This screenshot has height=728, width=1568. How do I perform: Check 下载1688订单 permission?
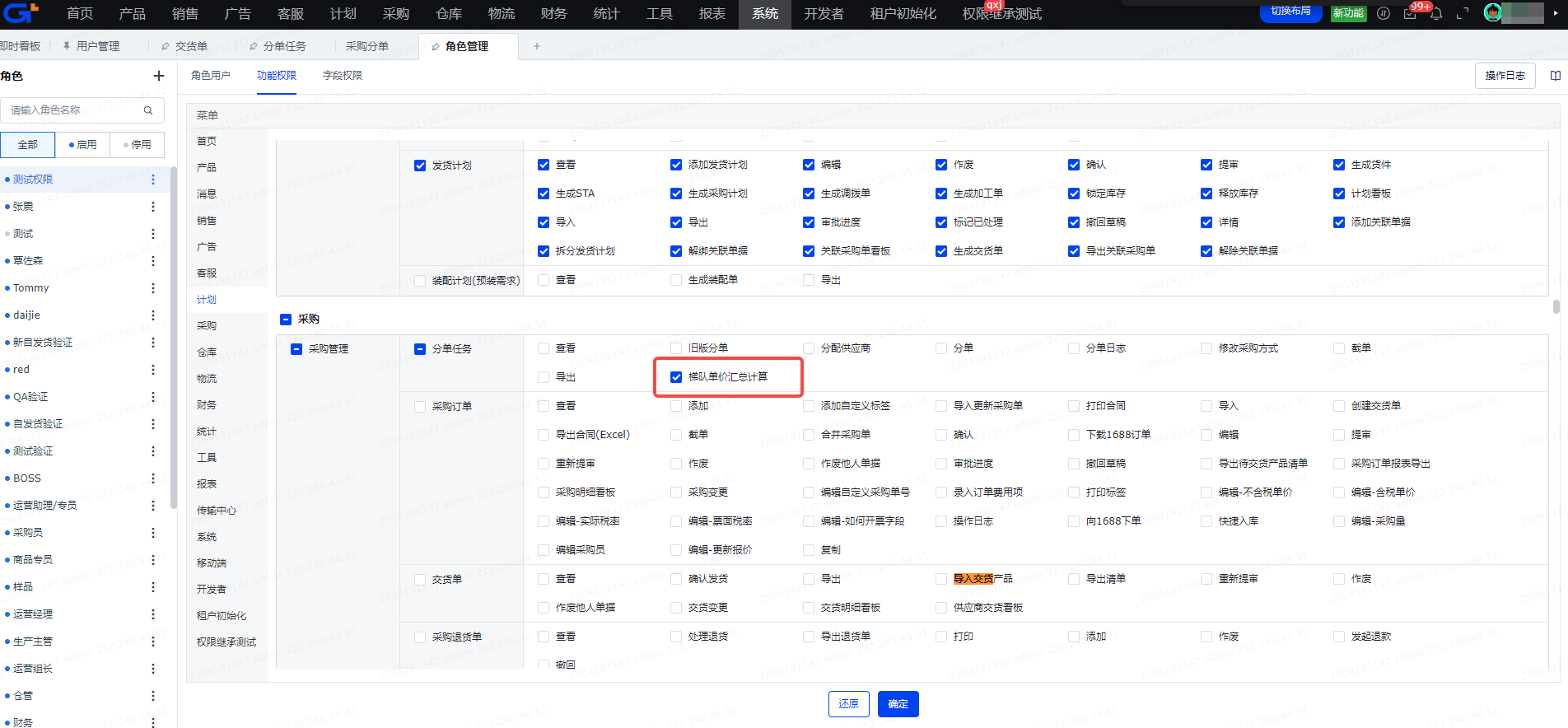coord(1074,435)
